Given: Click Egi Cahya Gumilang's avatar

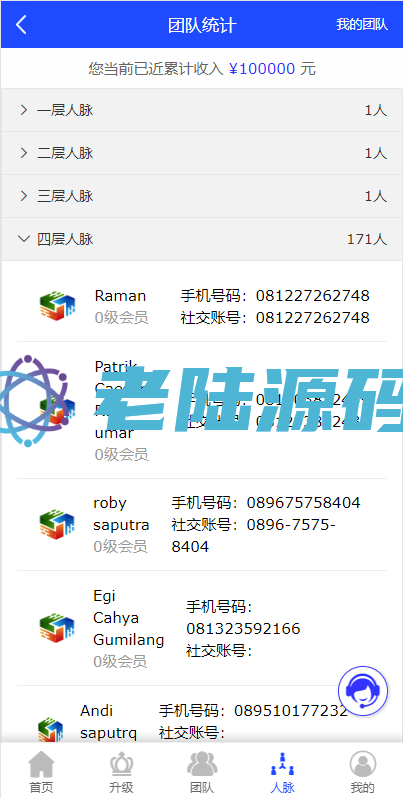Looking at the screenshot, I should coord(57,628).
